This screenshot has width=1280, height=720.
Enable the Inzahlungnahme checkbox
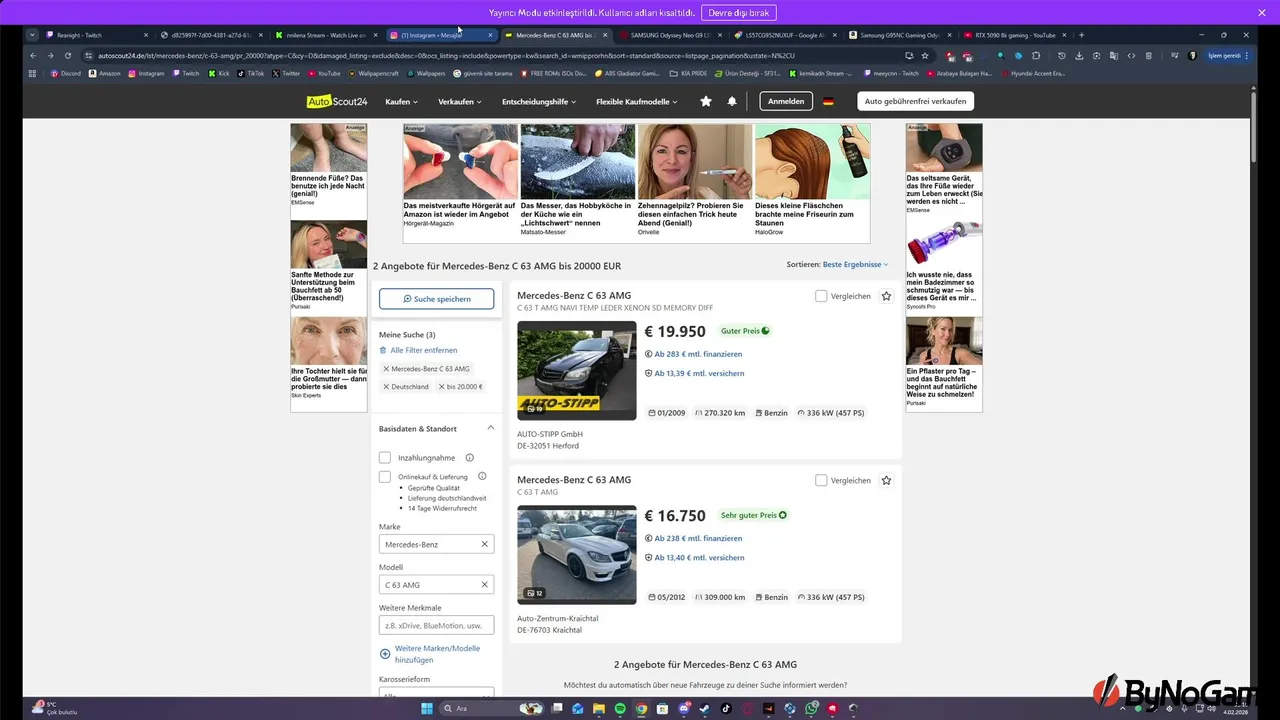tap(385, 457)
